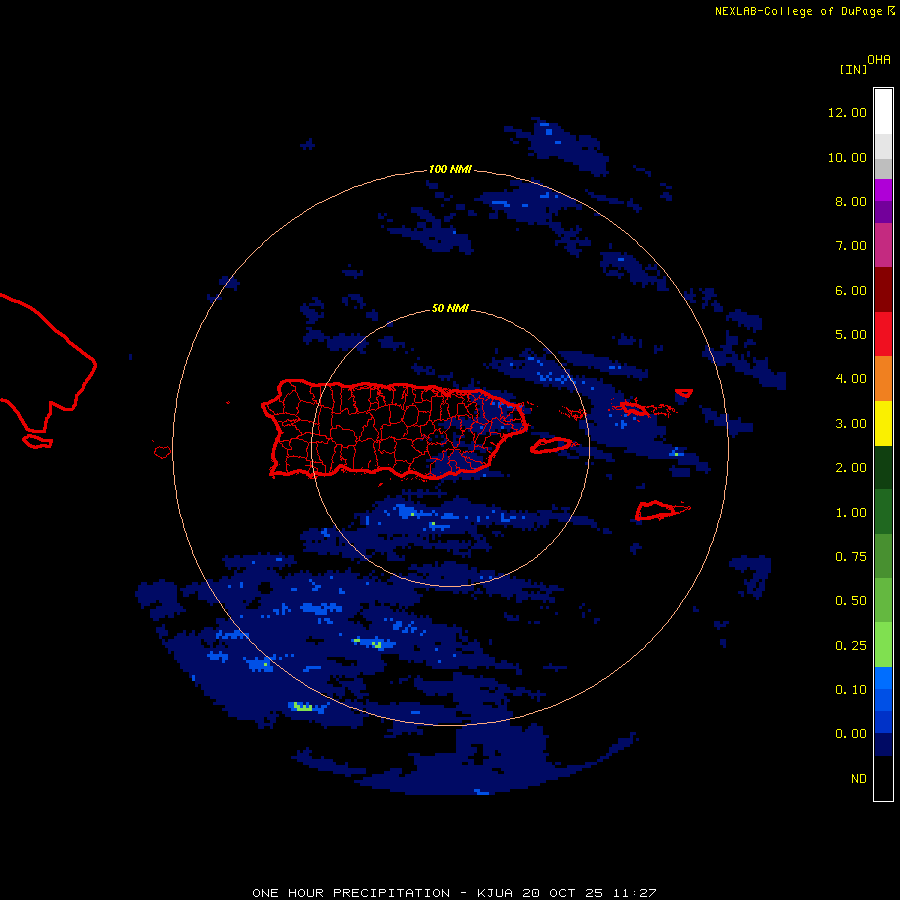Select the 50 NMI range ring label
This screenshot has height=900, width=900.
[x=450, y=308]
